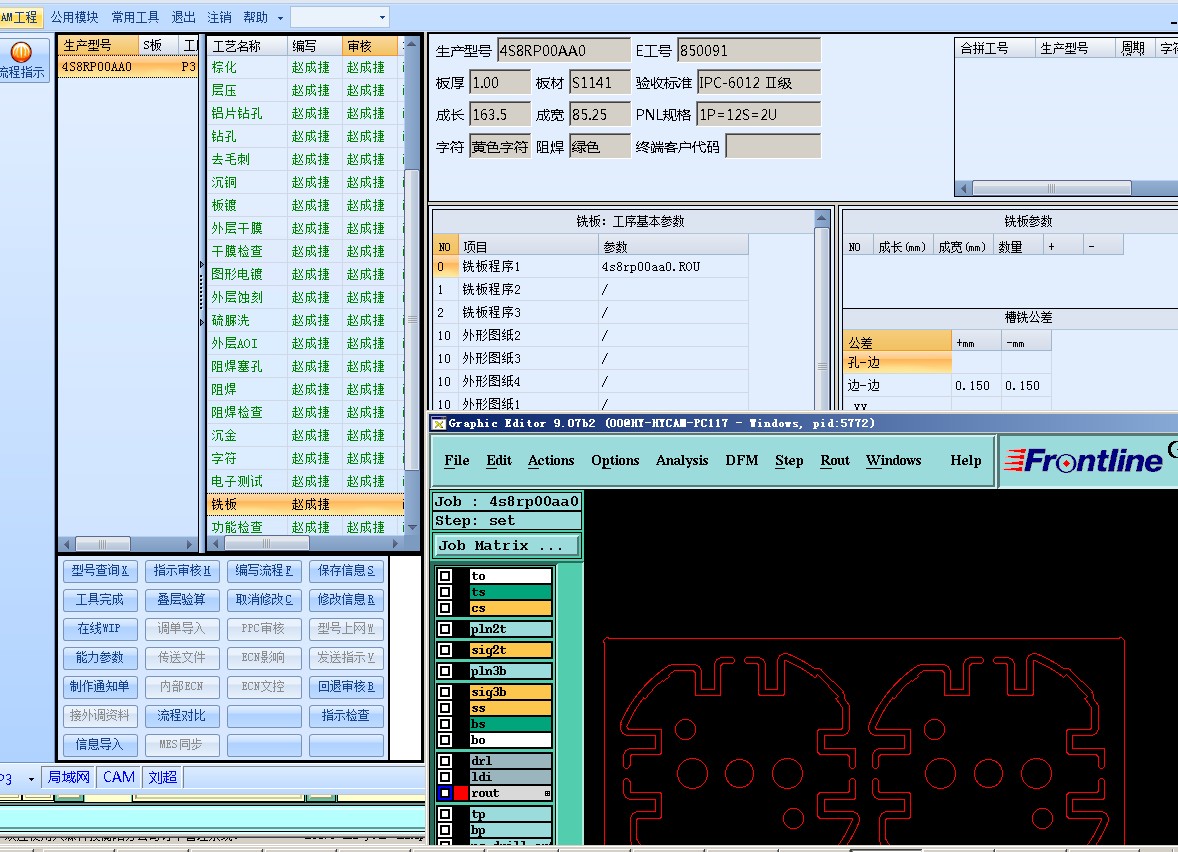The height and width of the screenshot is (852, 1178).
Task: Click the 退出 menu item
Action: coord(183,17)
